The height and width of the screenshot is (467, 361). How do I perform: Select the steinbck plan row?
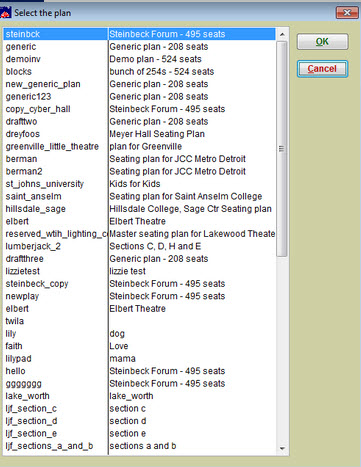pos(139,34)
